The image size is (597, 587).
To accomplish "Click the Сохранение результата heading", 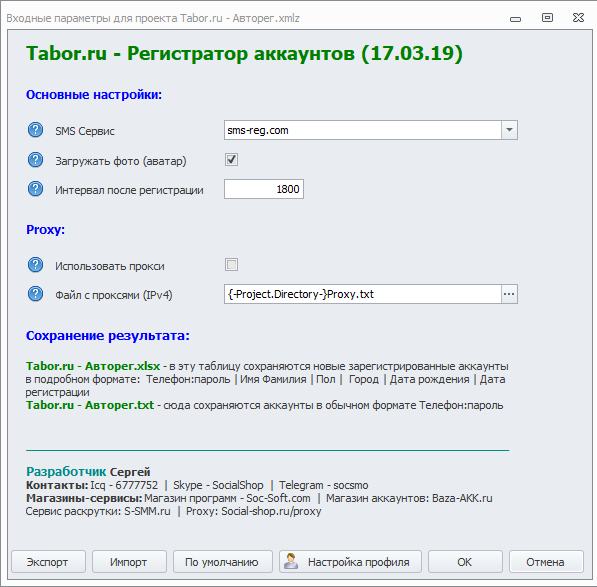I will [108, 336].
